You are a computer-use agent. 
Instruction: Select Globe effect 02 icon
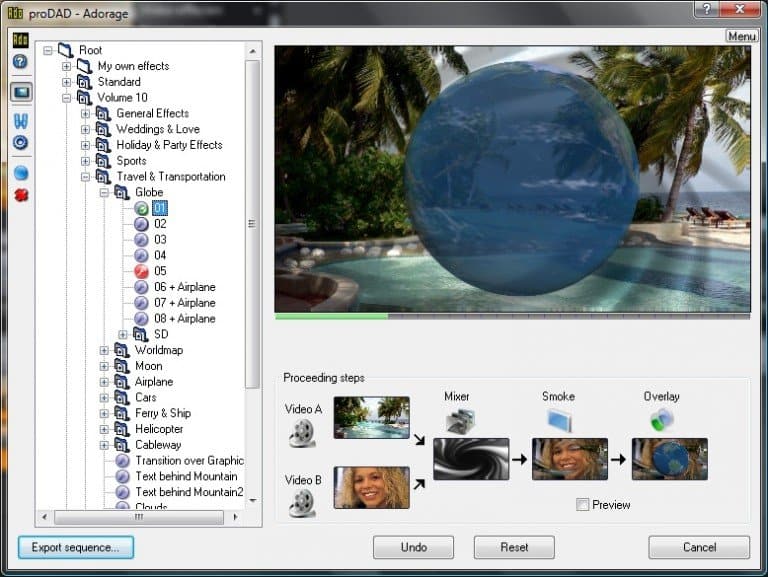pos(141,224)
